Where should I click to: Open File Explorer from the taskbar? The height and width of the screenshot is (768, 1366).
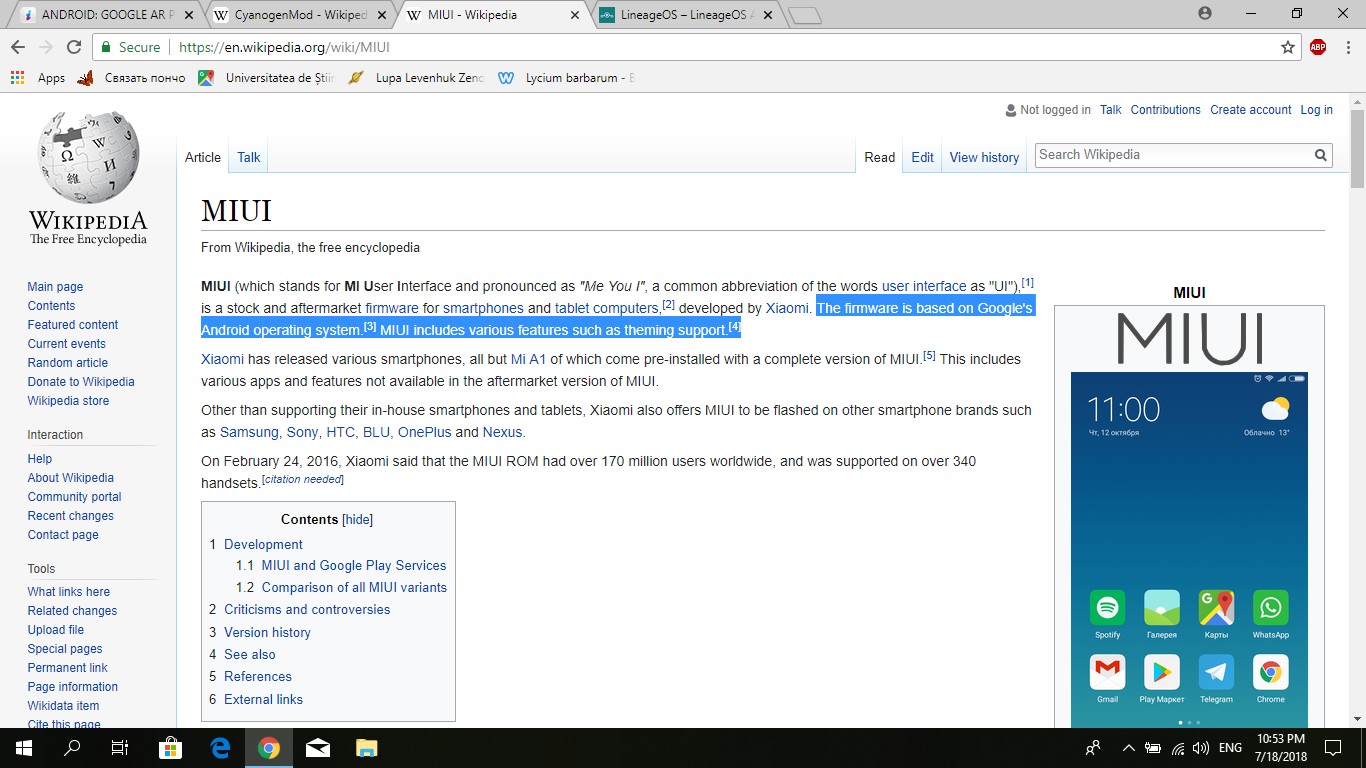pos(367,747)
